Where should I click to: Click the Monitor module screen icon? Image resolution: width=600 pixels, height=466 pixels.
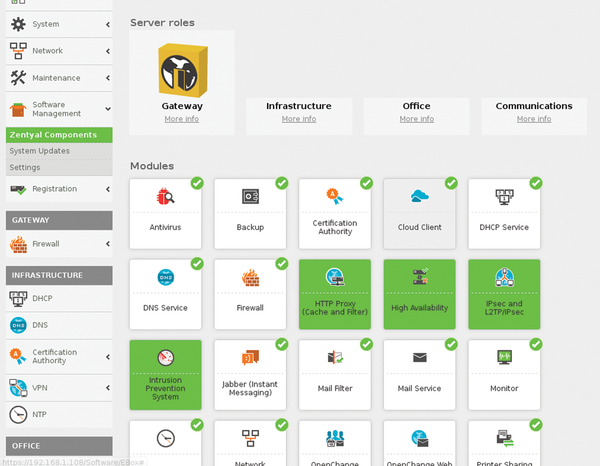coord(504,357)
